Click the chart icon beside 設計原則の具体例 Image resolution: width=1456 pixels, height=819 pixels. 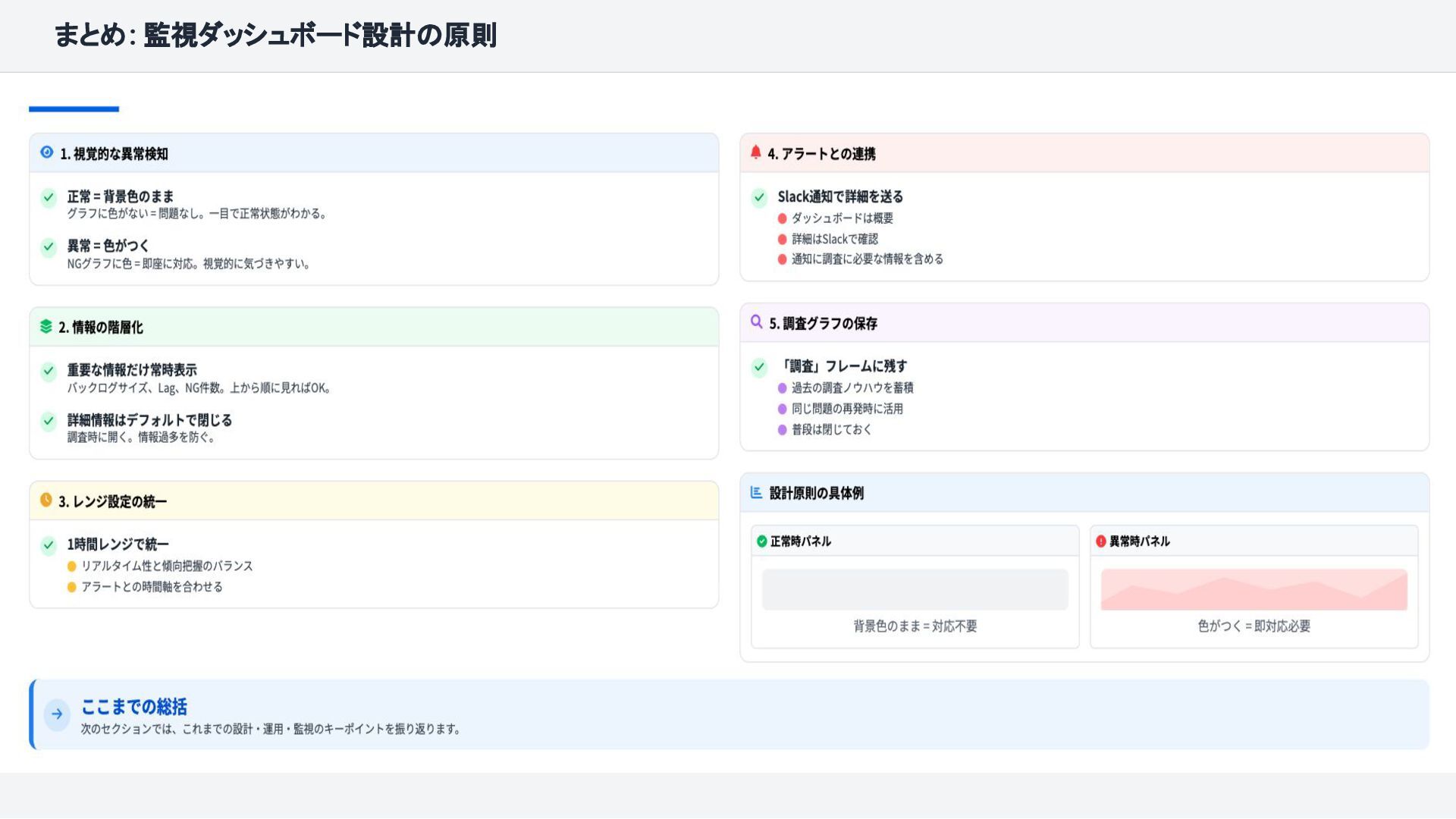coord(756,492)
